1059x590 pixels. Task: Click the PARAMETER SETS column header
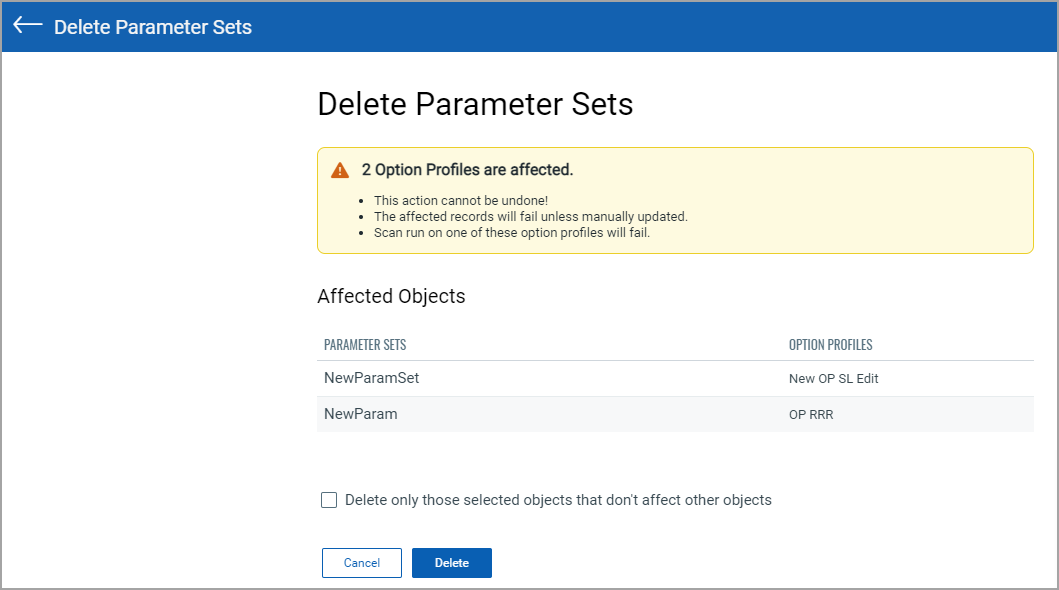pos(365,345)
